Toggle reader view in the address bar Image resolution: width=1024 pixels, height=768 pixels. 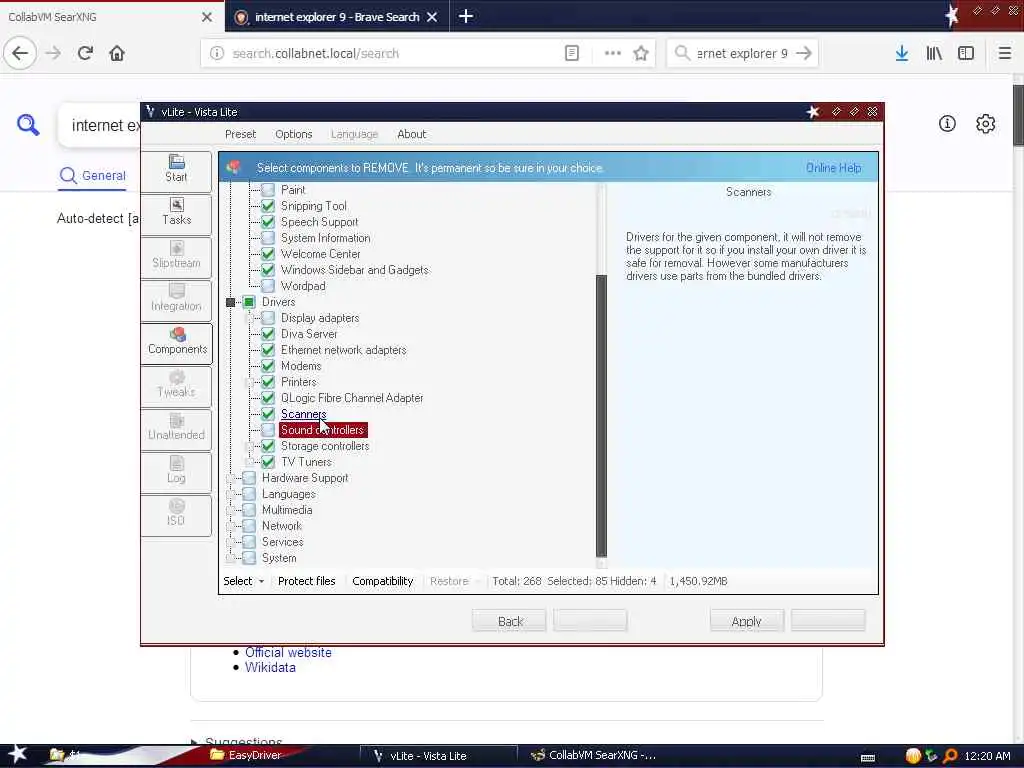pos(571,53)
